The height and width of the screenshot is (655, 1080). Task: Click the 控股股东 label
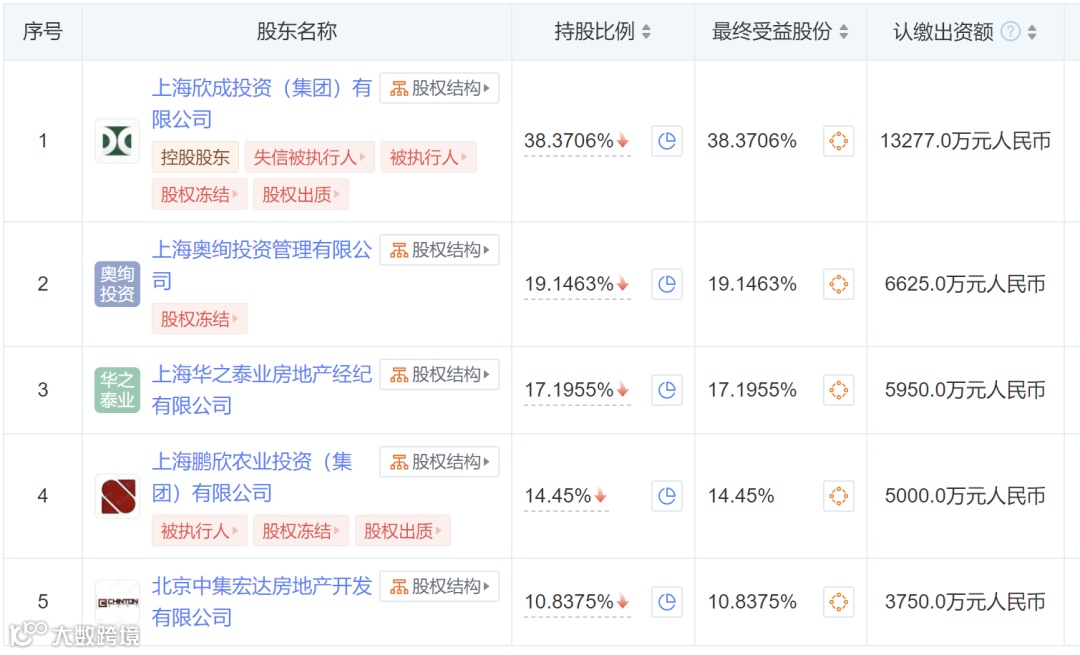click(195, 157)
